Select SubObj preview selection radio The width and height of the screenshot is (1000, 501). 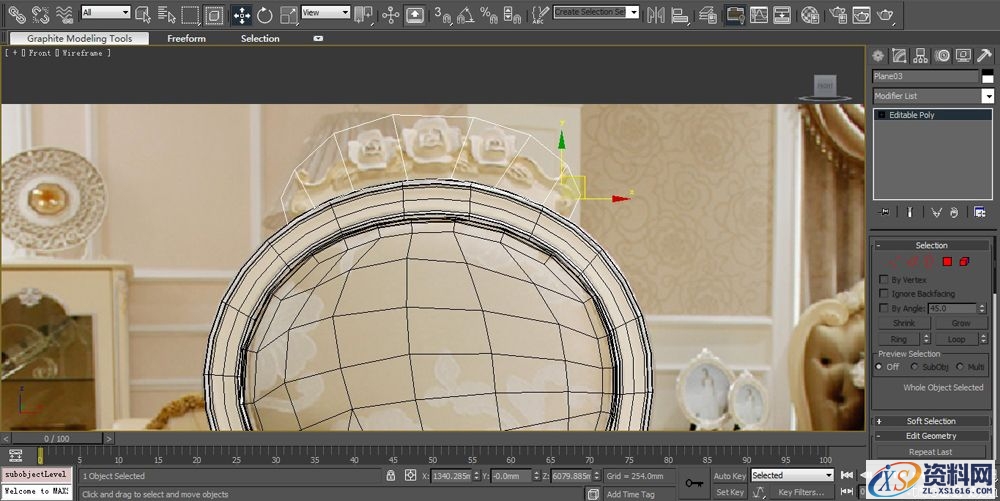coord(916,367)
